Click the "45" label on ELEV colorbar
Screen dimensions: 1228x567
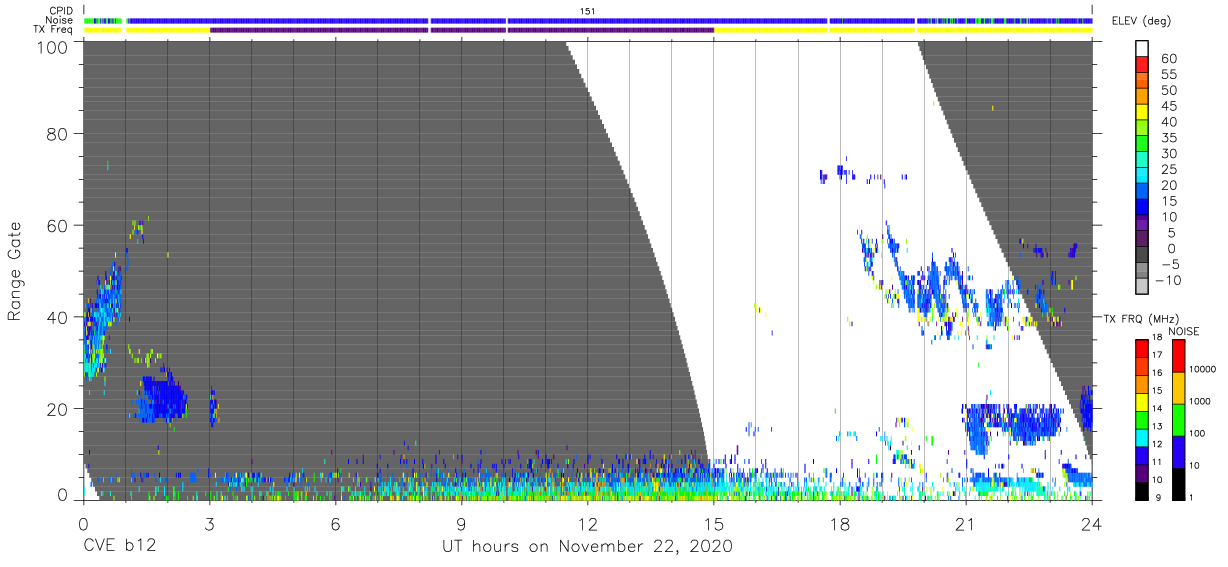pyautogui.click(x=1169, y=106)
